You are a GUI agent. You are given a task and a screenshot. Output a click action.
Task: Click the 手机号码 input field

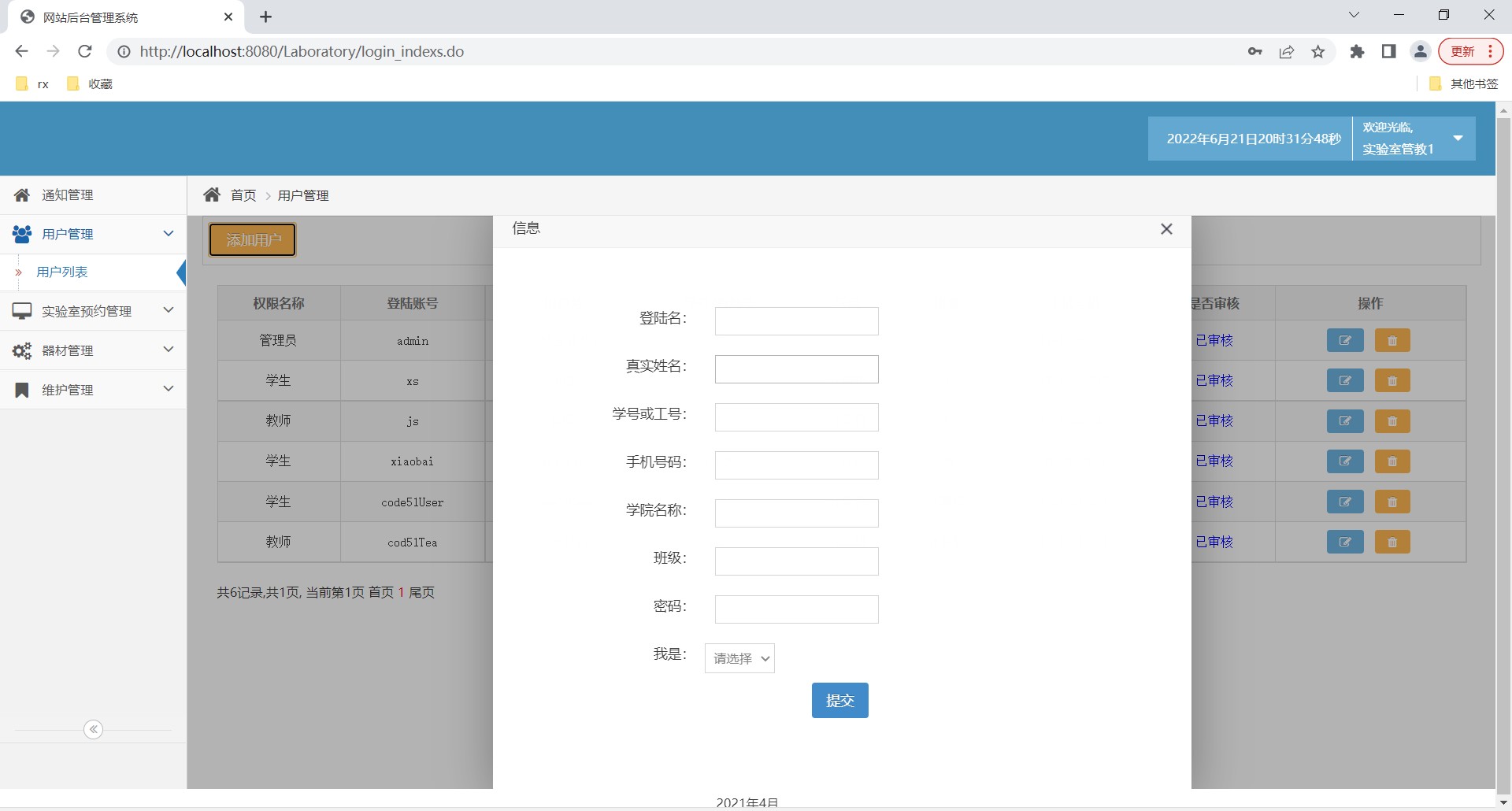tap(796, 465)
